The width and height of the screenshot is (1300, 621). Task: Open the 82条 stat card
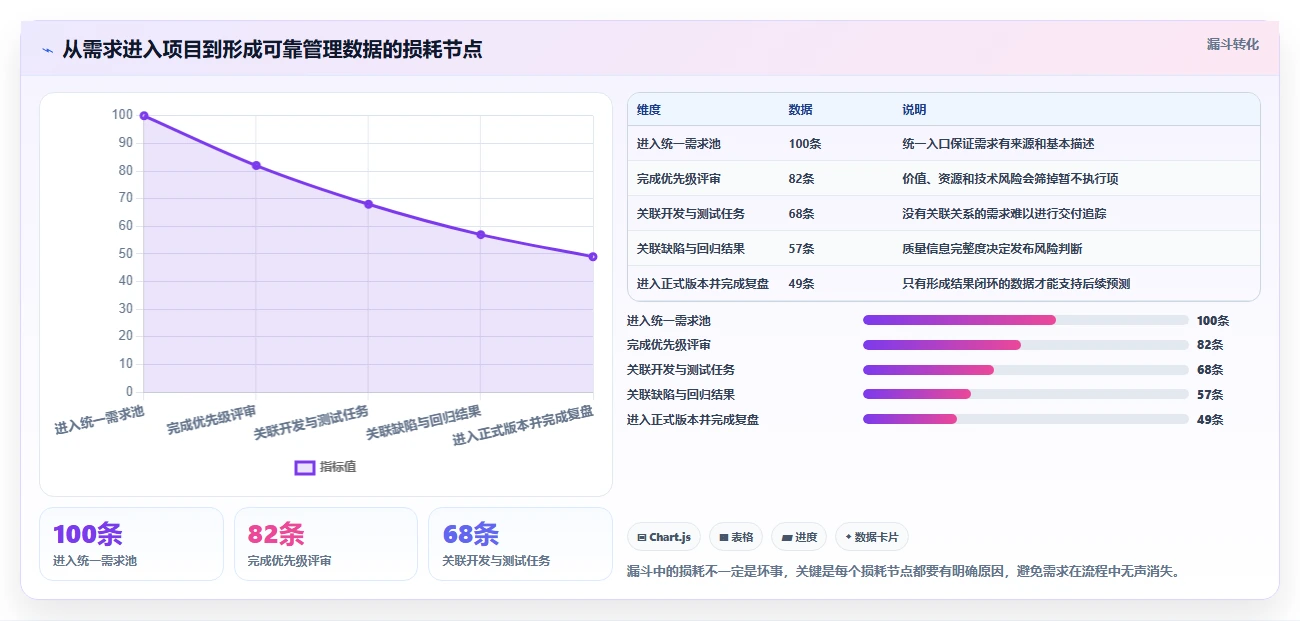pos(326,544)
